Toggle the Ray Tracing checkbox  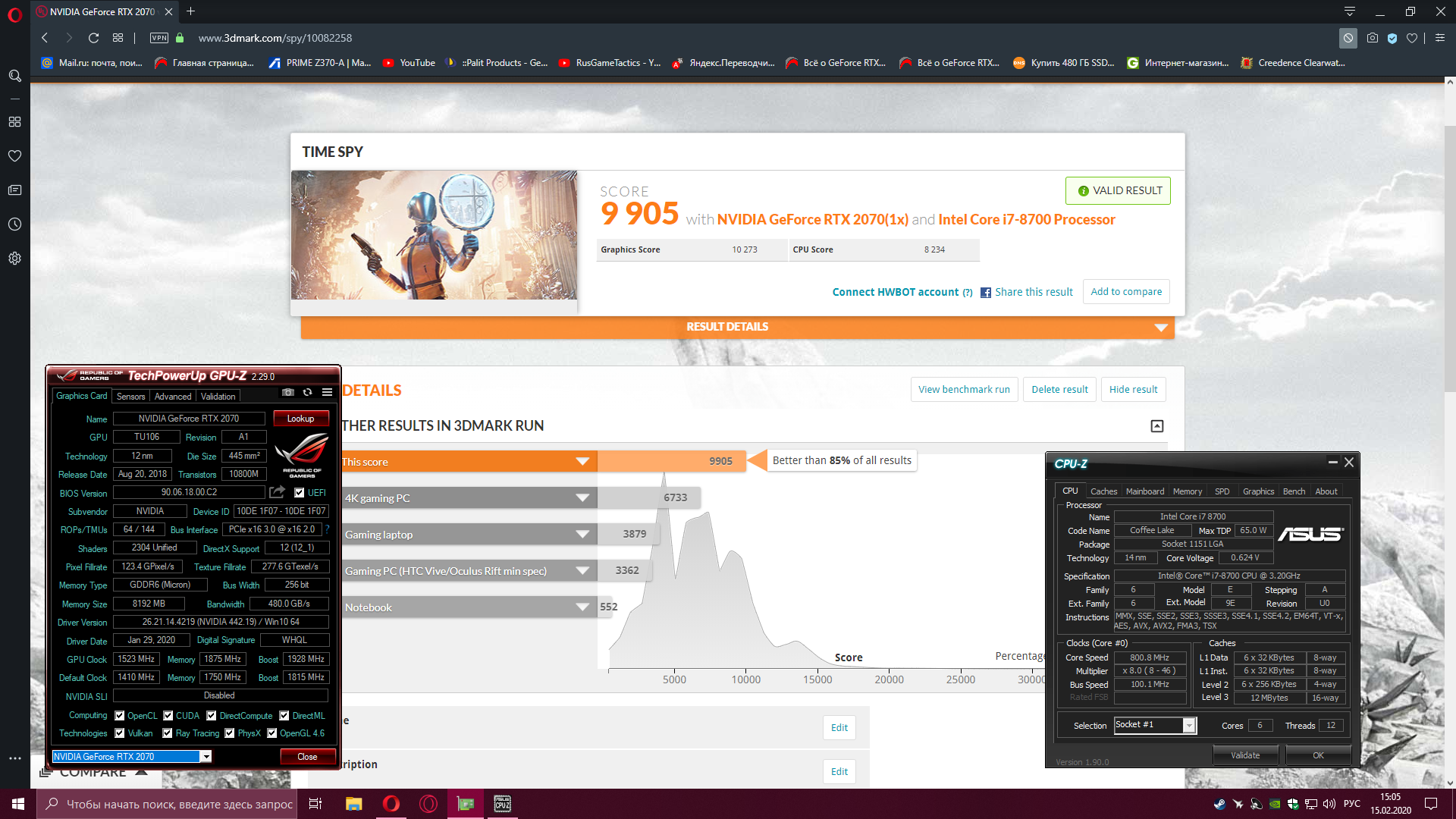[168, 733]
